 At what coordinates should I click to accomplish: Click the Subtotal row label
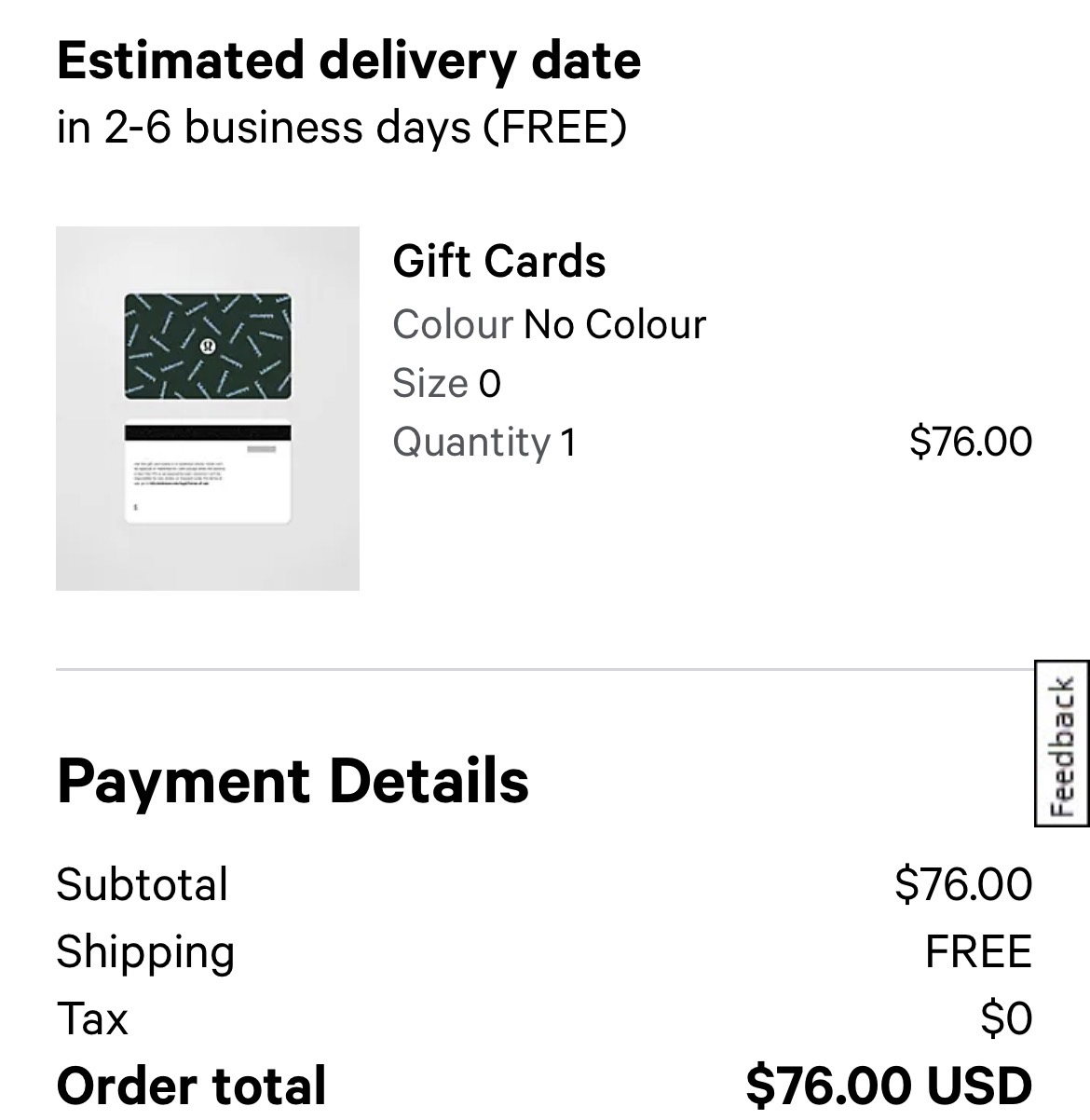click(x=142, y=884)
